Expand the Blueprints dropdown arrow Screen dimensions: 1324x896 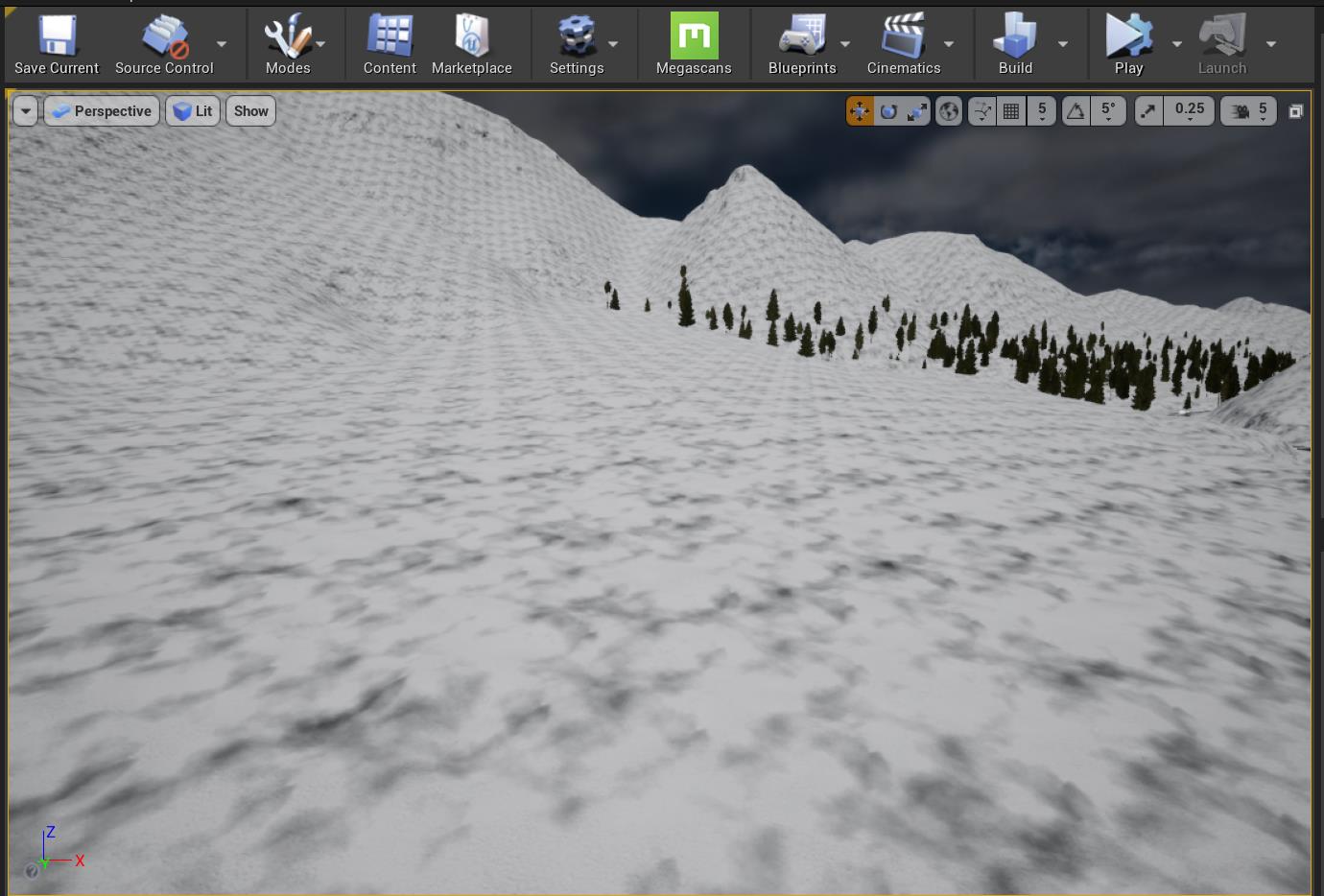(845, 44)
